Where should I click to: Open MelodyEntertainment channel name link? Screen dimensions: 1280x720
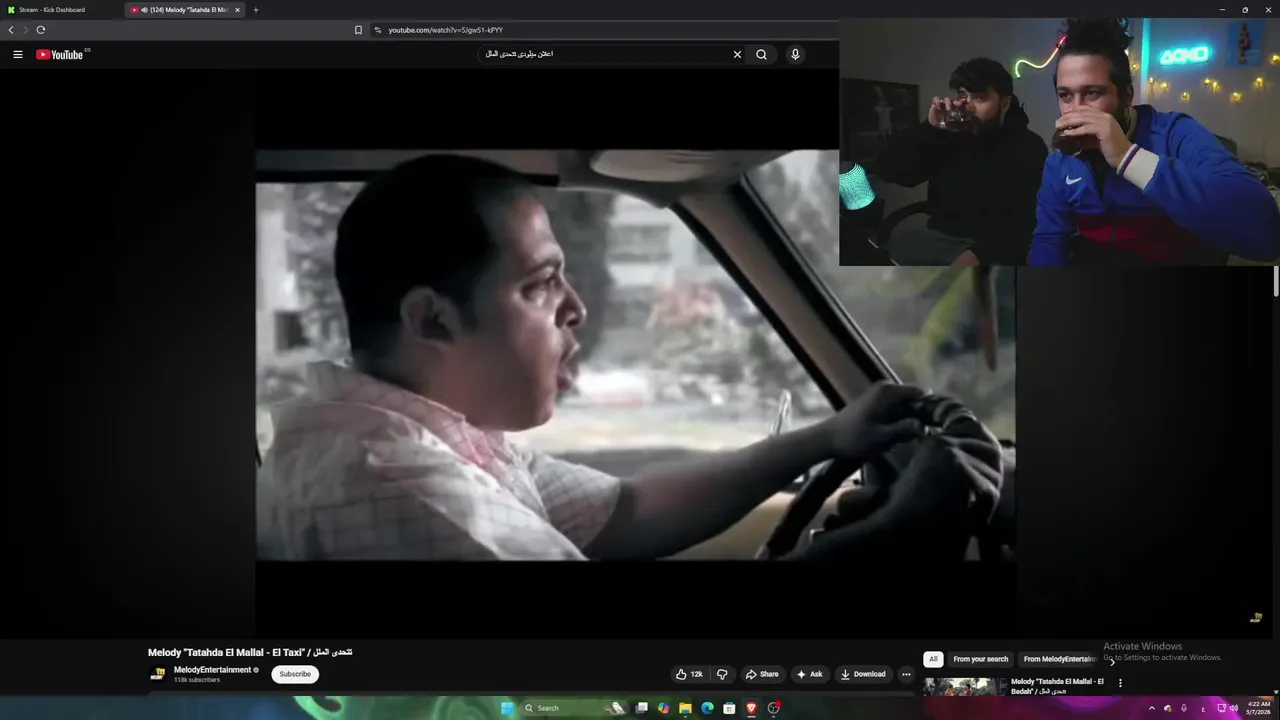click(212, 670)
